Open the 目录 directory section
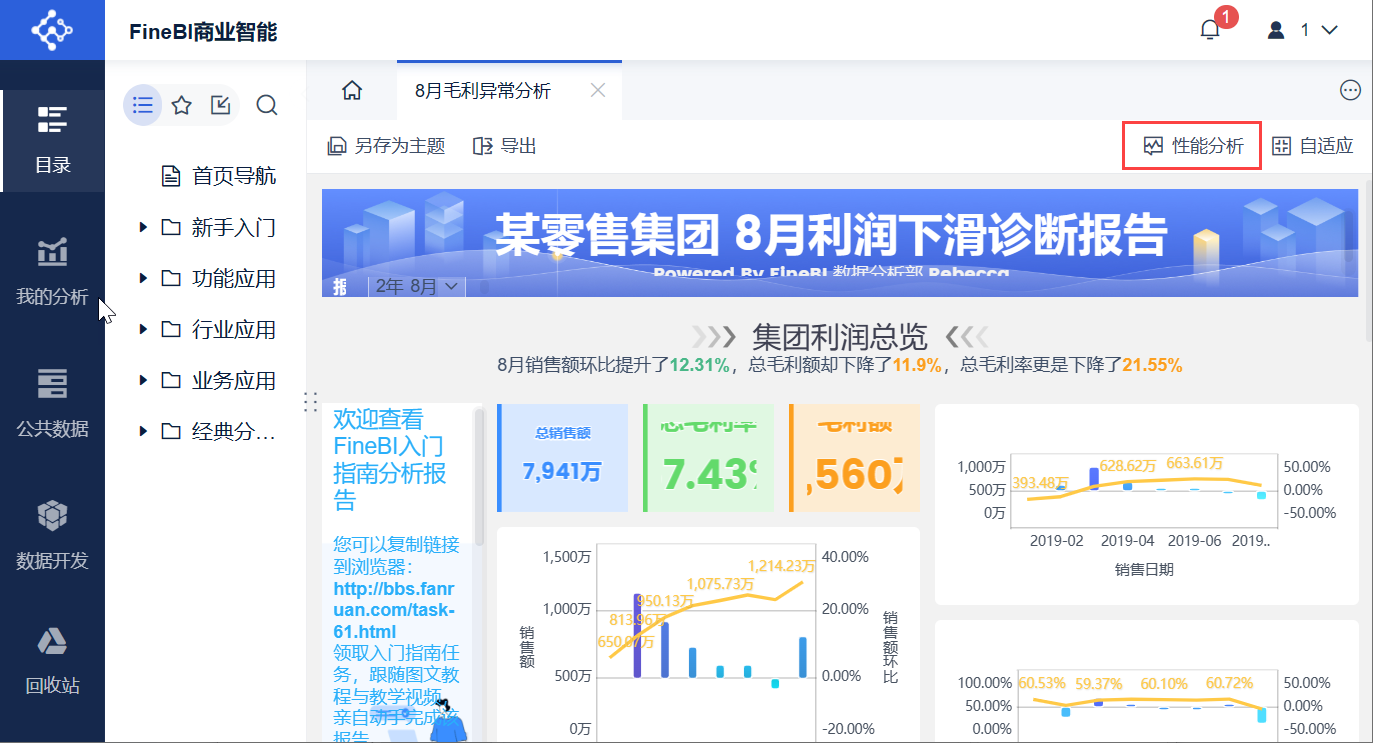Screen dimensions: 1373x743 pos(52,140)
